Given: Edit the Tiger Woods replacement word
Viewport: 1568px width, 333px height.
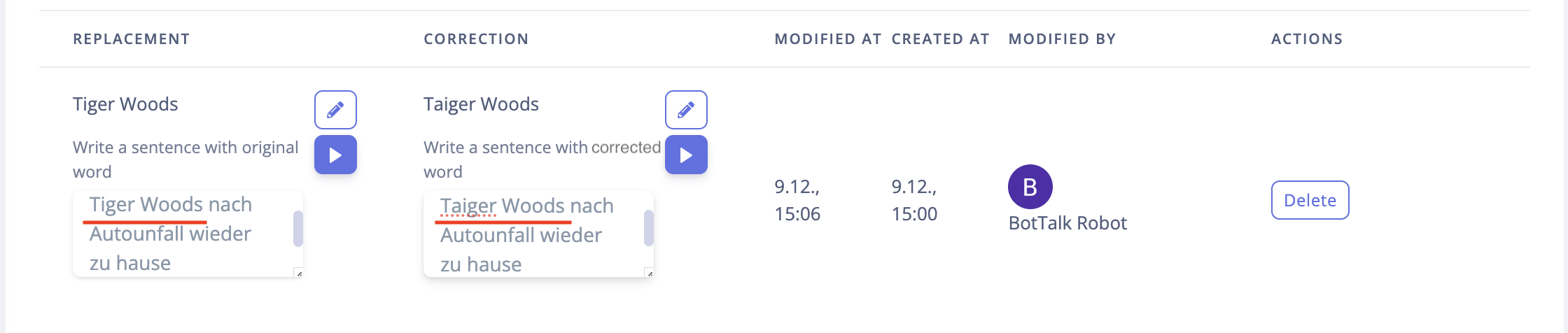Looking at the screenshot, I should pos(335,110).
